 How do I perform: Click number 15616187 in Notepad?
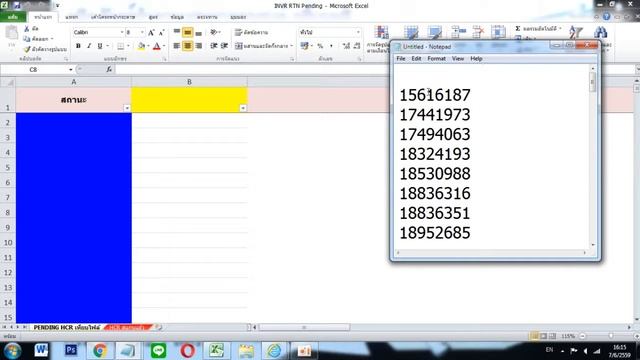435,95
